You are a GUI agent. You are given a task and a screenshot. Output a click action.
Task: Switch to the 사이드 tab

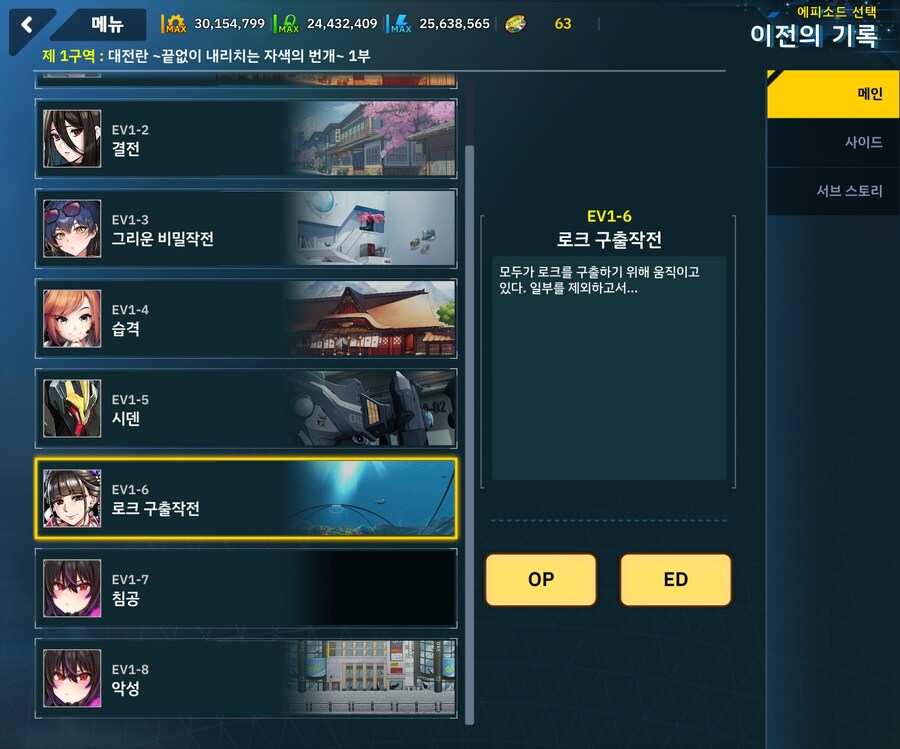pyautogui.click(x=833, y=142)
